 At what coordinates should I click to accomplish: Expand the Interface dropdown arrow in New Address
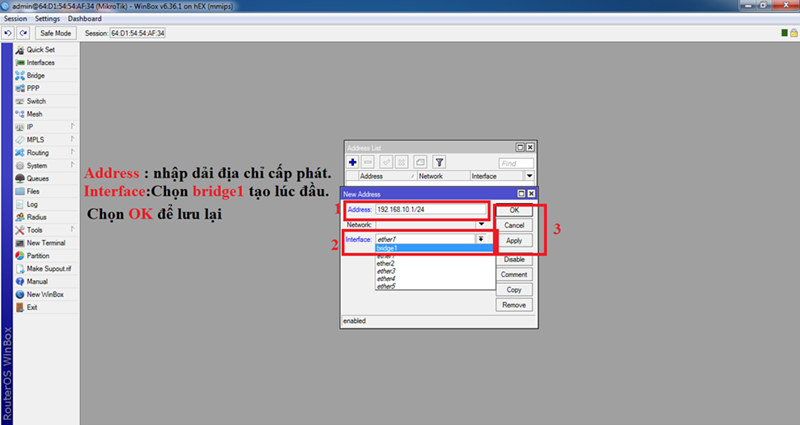480,239
